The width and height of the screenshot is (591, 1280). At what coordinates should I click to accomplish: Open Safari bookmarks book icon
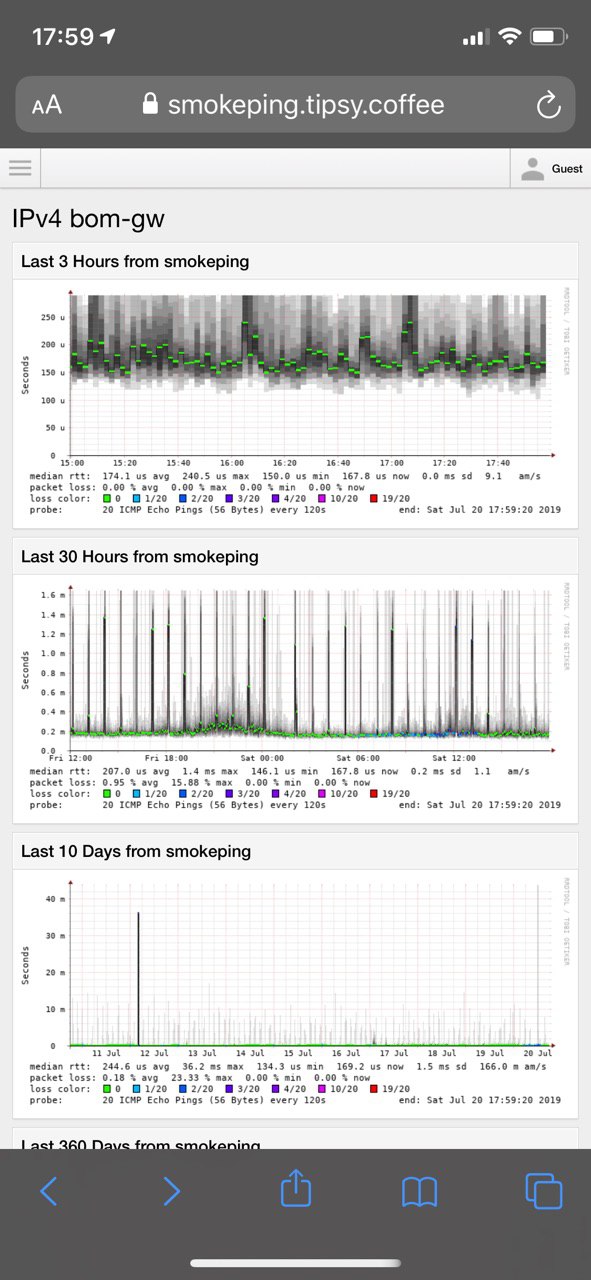[420, 1190]
